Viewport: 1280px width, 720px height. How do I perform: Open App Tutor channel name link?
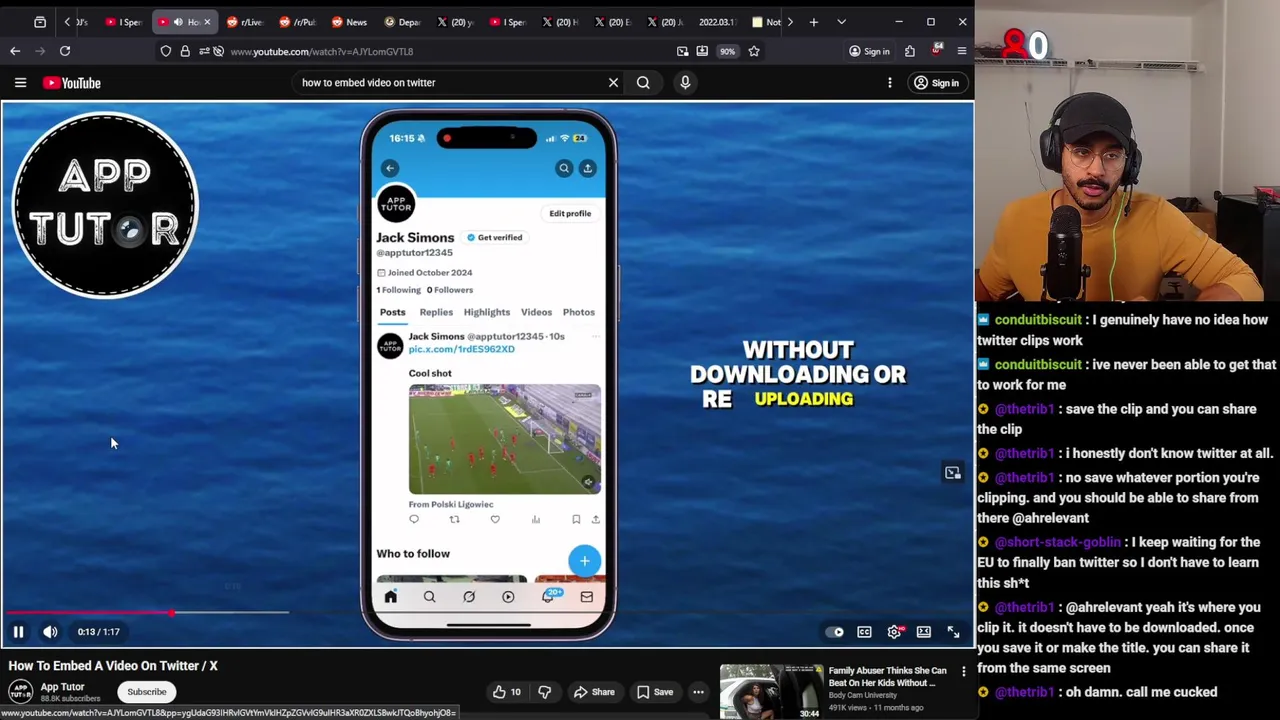(x=62, y=687)
